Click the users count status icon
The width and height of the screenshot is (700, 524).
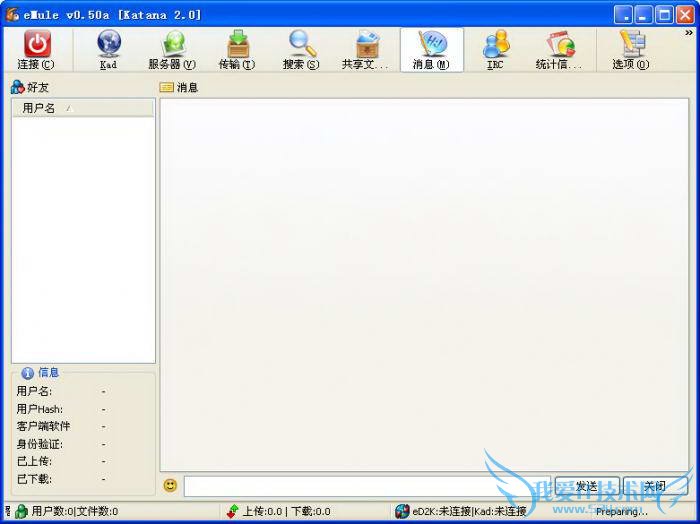point(21,512)
